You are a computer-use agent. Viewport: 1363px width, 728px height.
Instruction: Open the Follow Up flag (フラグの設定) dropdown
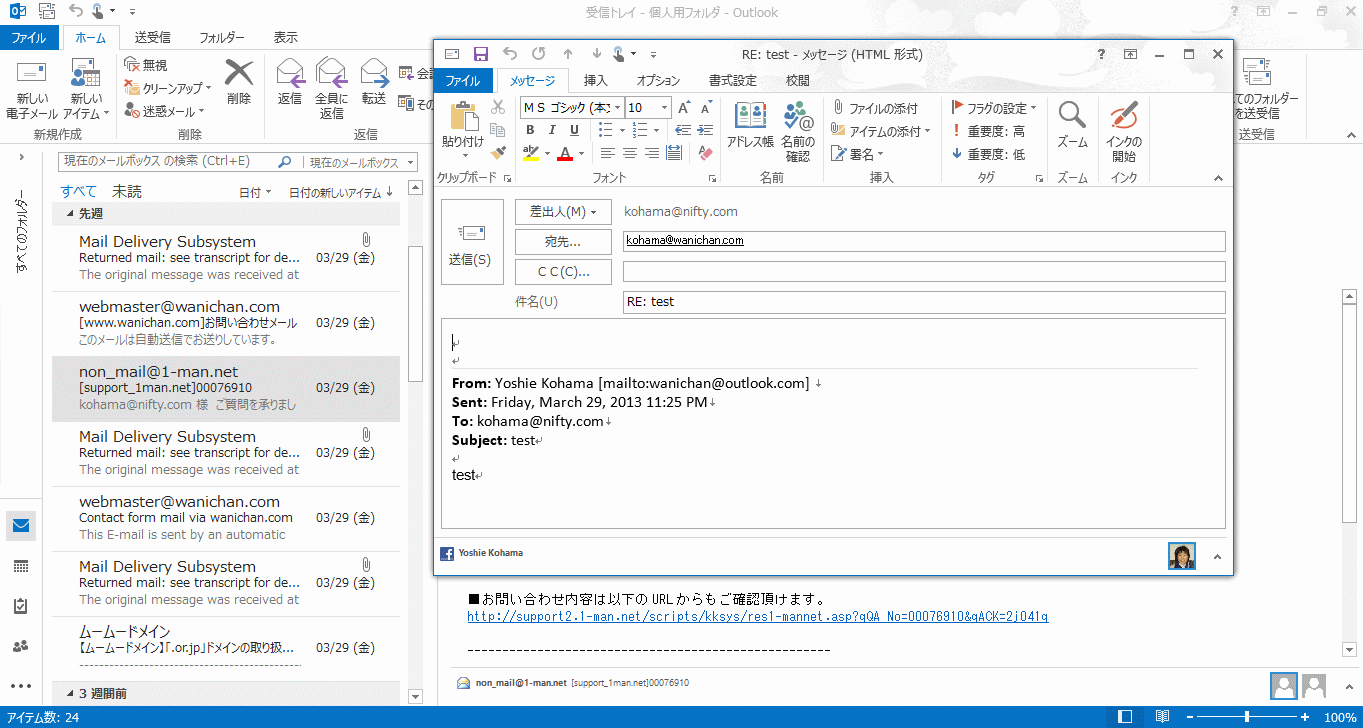tap(994, 108)
